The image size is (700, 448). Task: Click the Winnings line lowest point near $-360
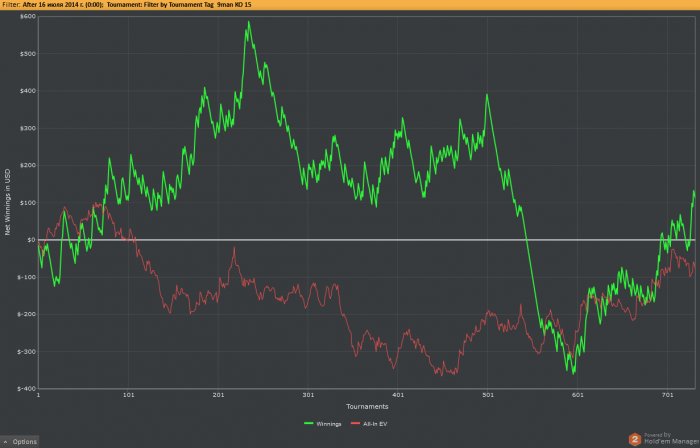pos(574,373)
